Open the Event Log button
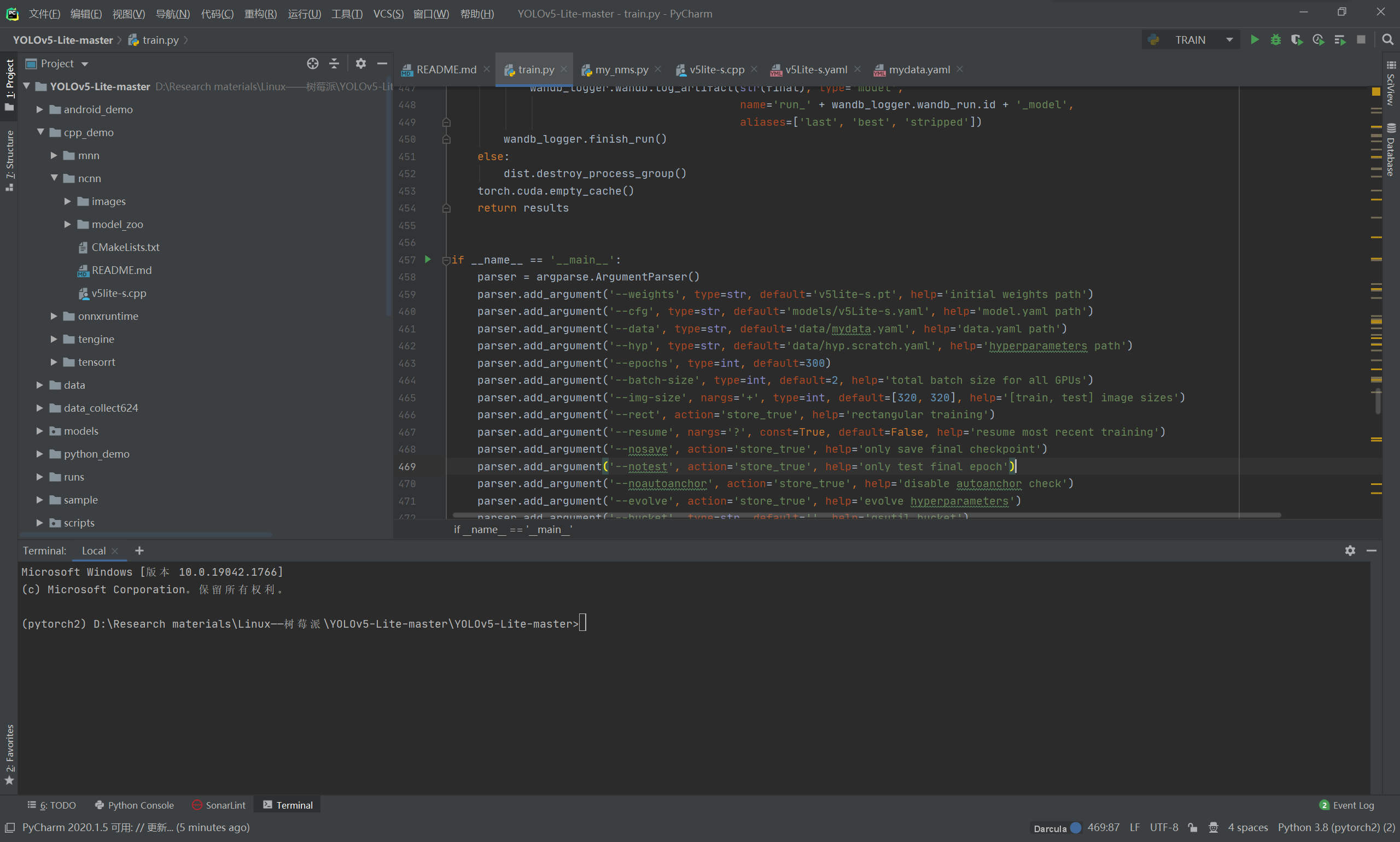This screenshot has height=842, width=1400. pos(1346,805)
